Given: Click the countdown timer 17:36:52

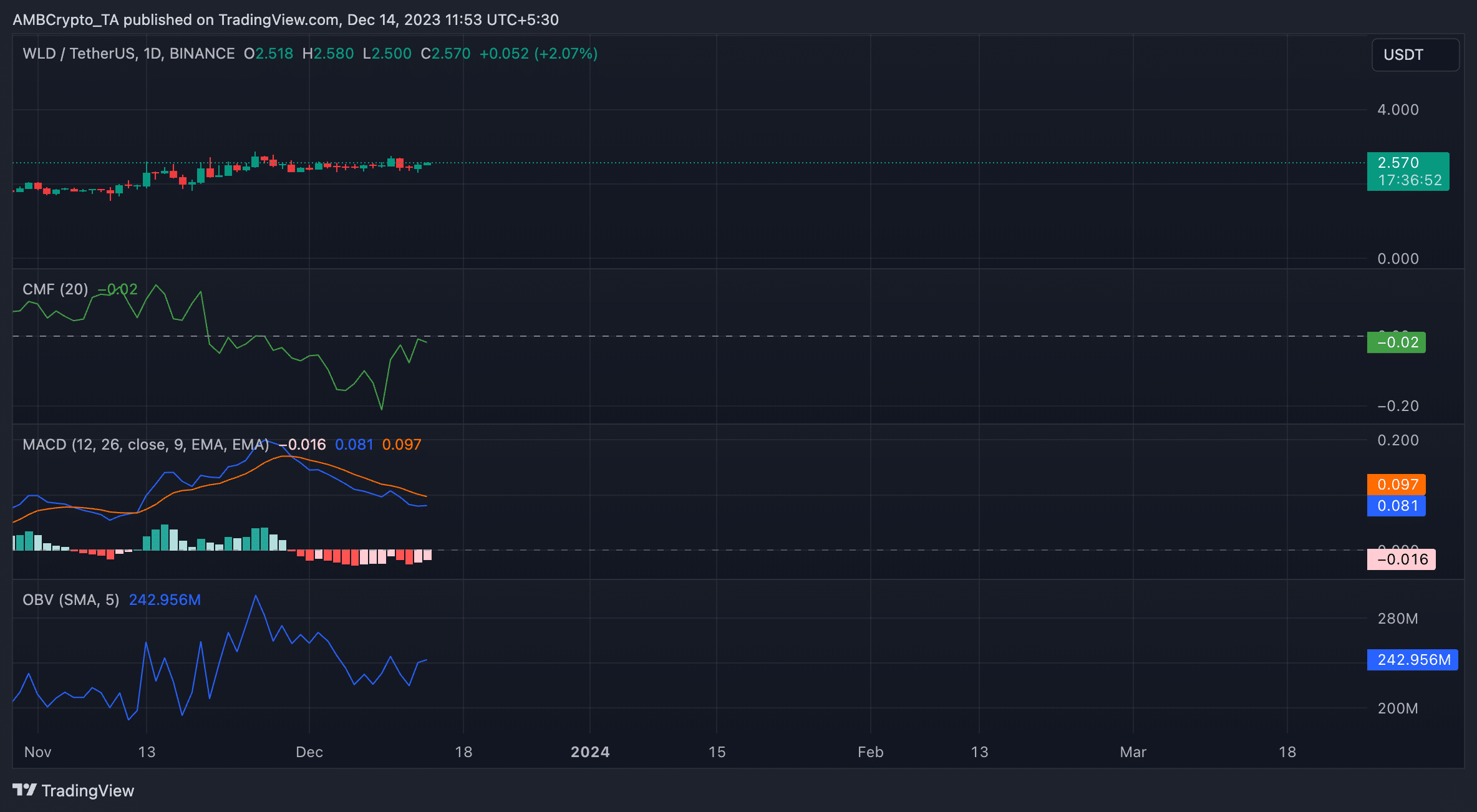Looking at the screenshot, I should (1410, 180).
